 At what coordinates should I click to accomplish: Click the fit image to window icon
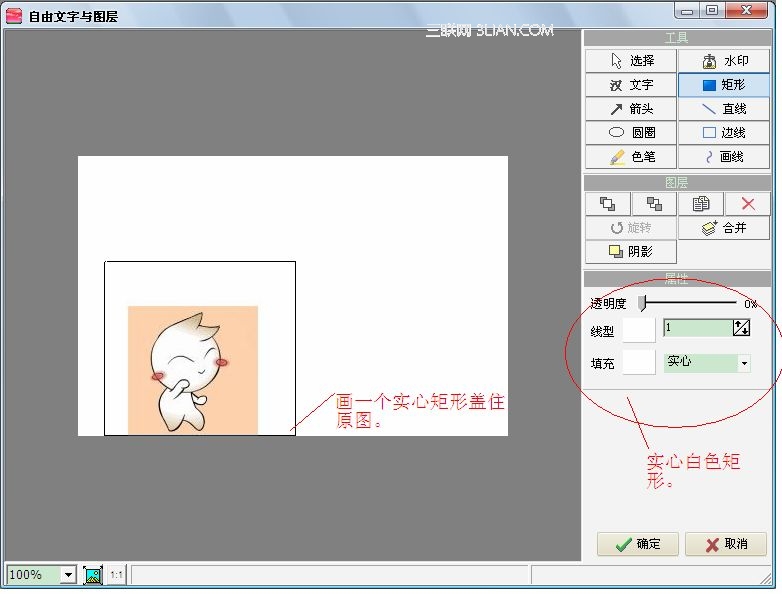tap(93, 575)
